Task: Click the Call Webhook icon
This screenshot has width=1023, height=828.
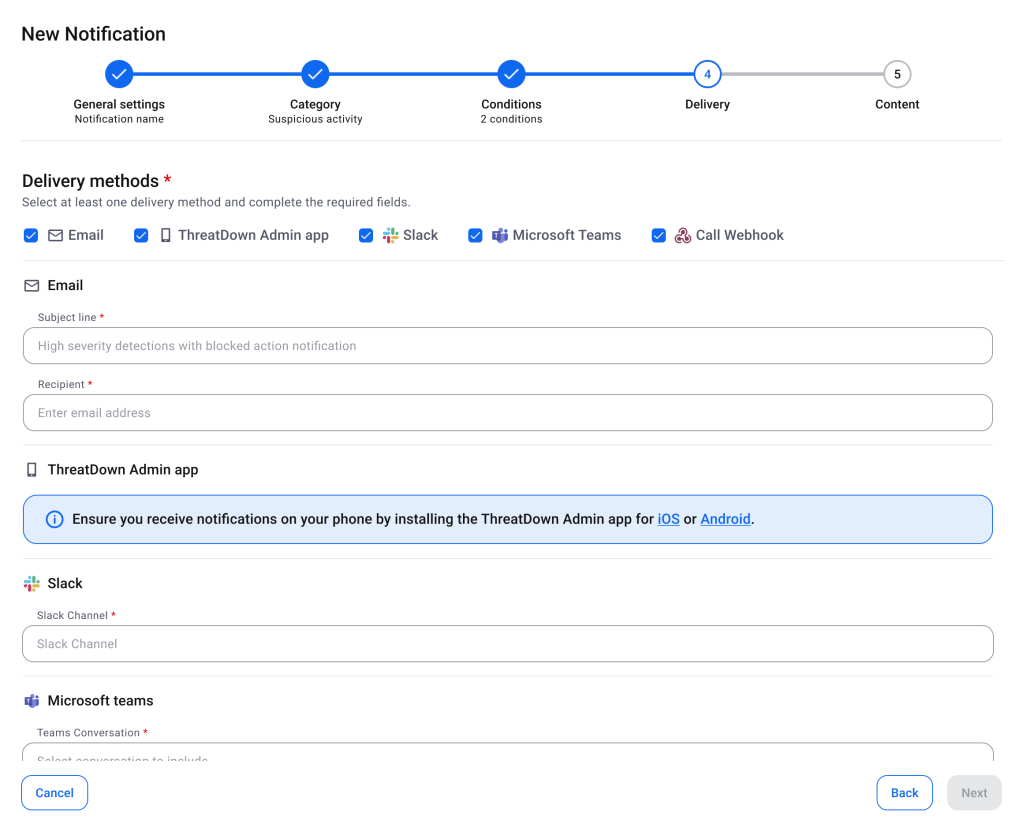Action: 683,235
